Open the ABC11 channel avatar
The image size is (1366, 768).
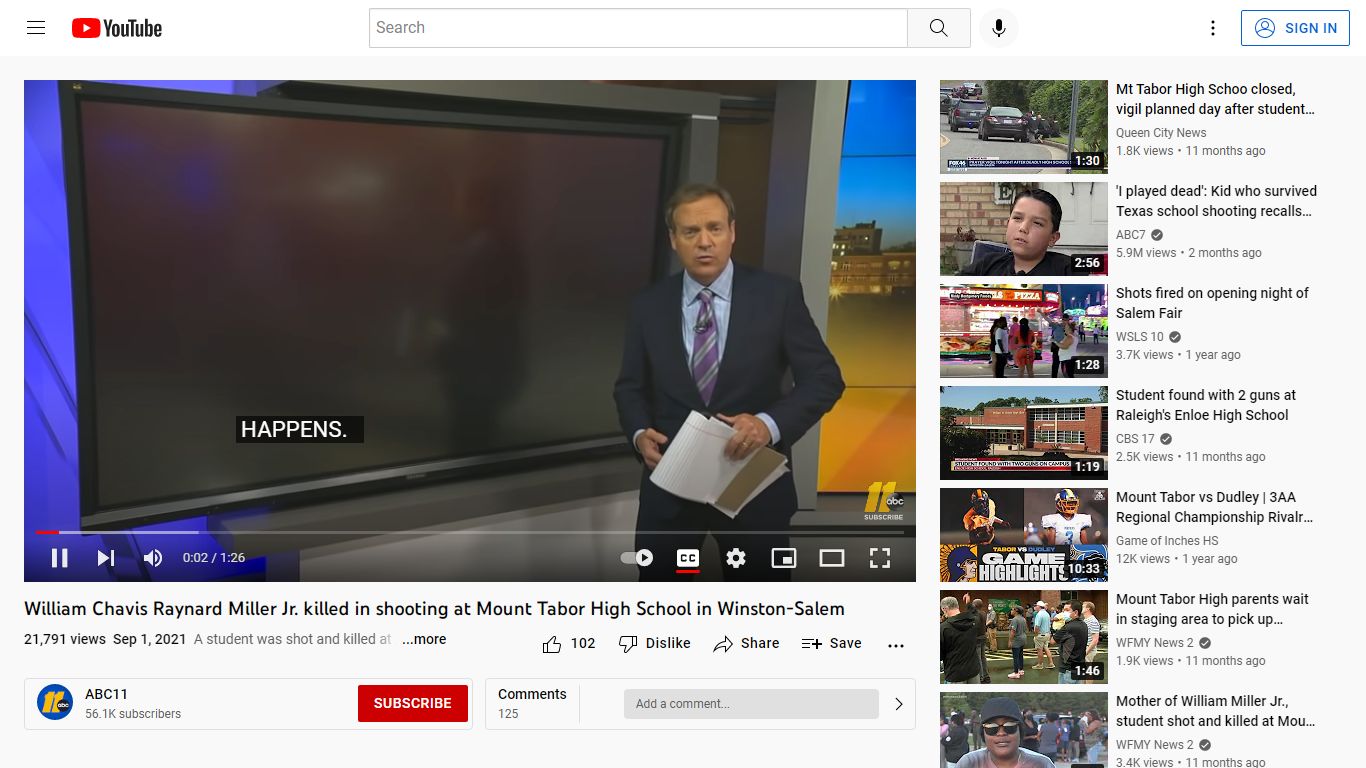55,703
